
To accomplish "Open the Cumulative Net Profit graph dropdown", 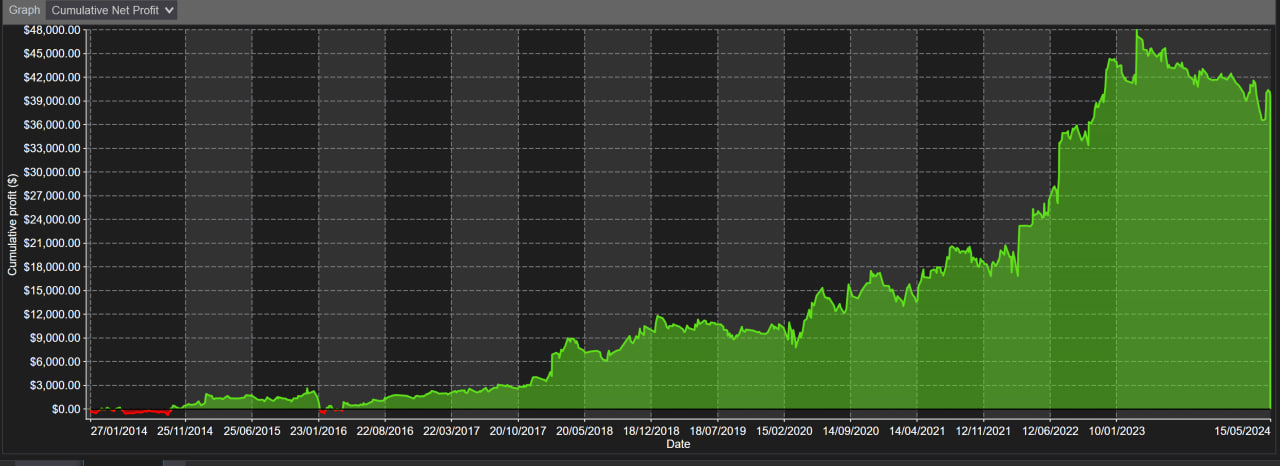I will 111,10.
